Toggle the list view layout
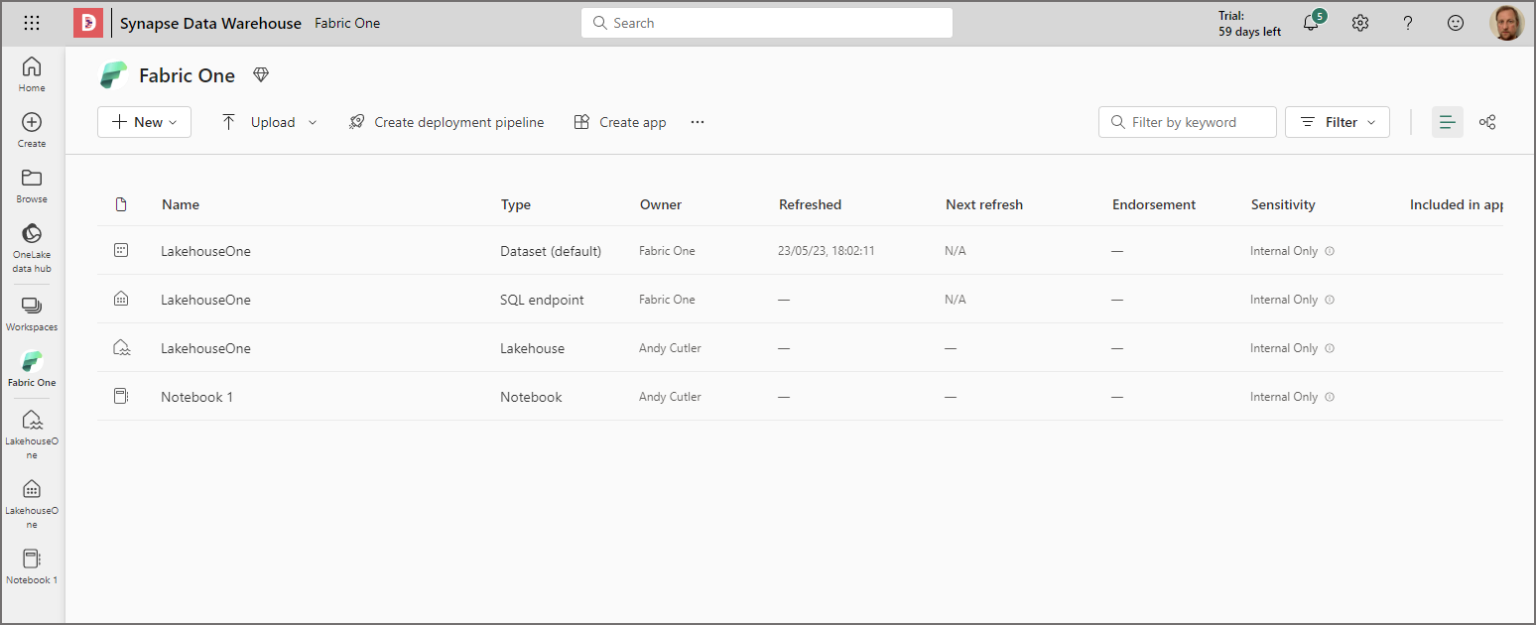This screenshot has height=625, width=1536. (1447, 121)
